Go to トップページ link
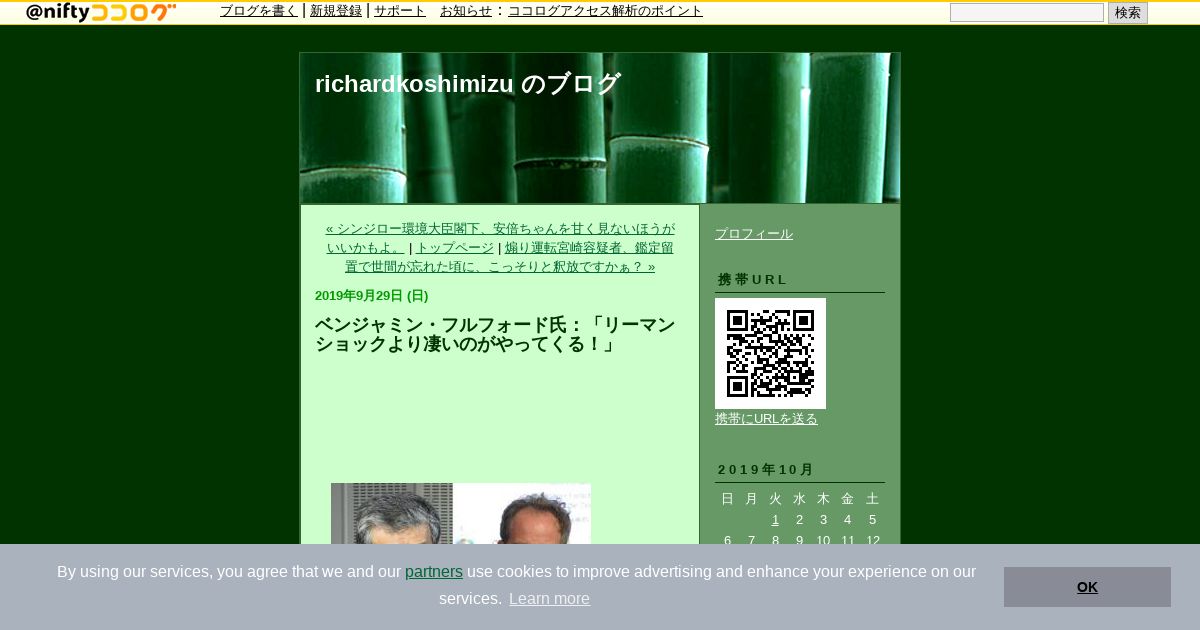Screen dimensions: 1200x630 [x=455, y=247]
